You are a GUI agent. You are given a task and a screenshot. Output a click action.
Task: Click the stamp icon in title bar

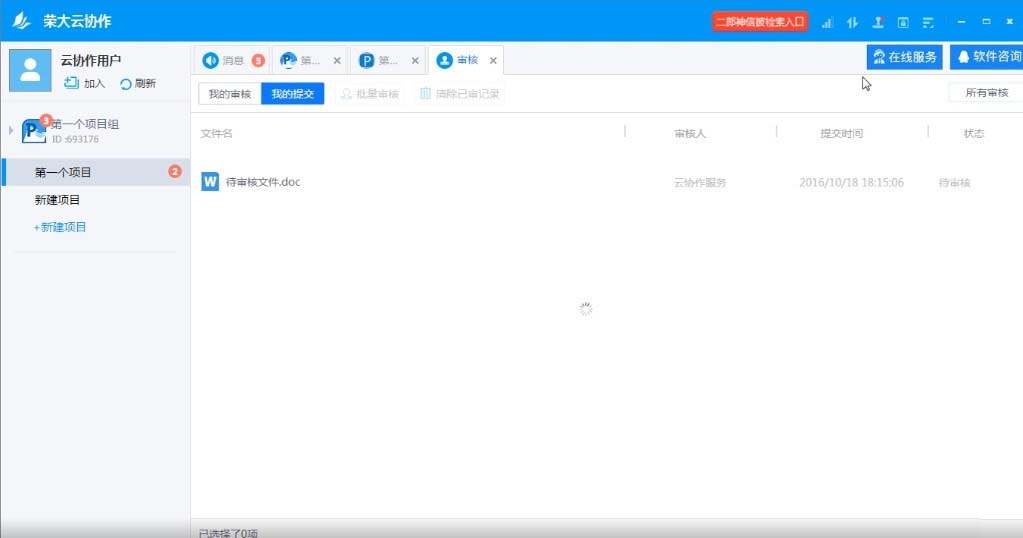pyautogui.click(x=878, y=22)
